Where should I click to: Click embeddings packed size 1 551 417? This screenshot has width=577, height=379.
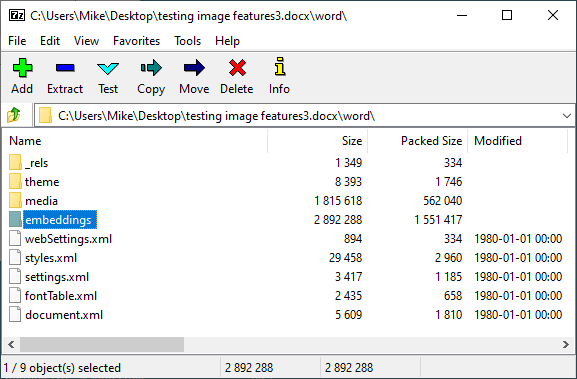coord(438,220)
